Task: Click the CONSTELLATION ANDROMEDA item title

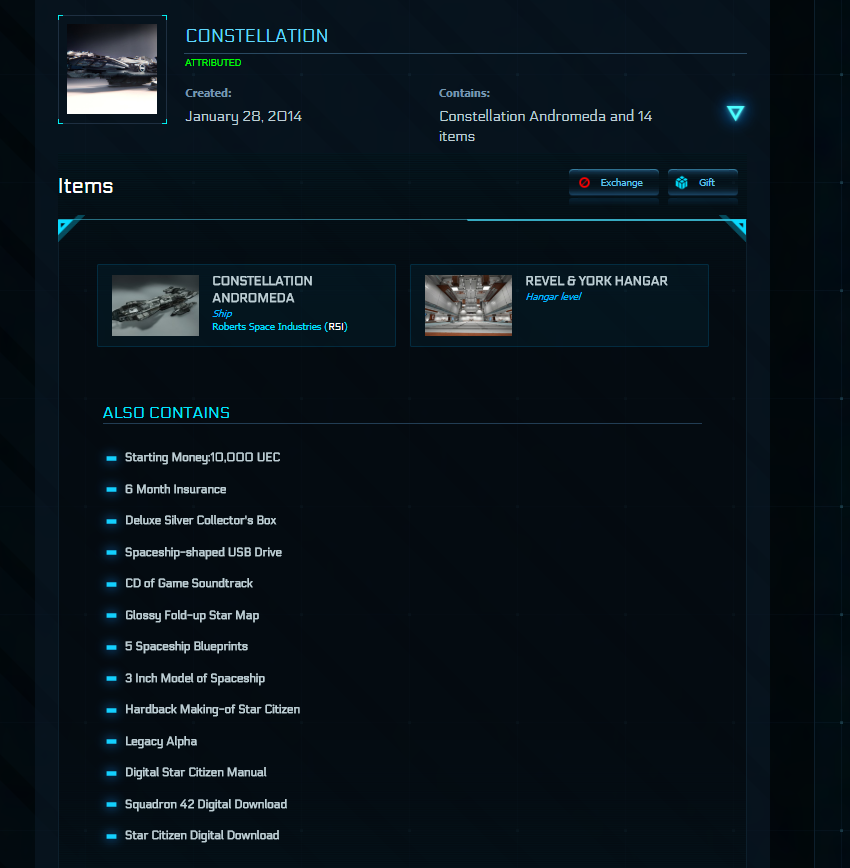Action: pyautogui.click(x=262, y=290)
